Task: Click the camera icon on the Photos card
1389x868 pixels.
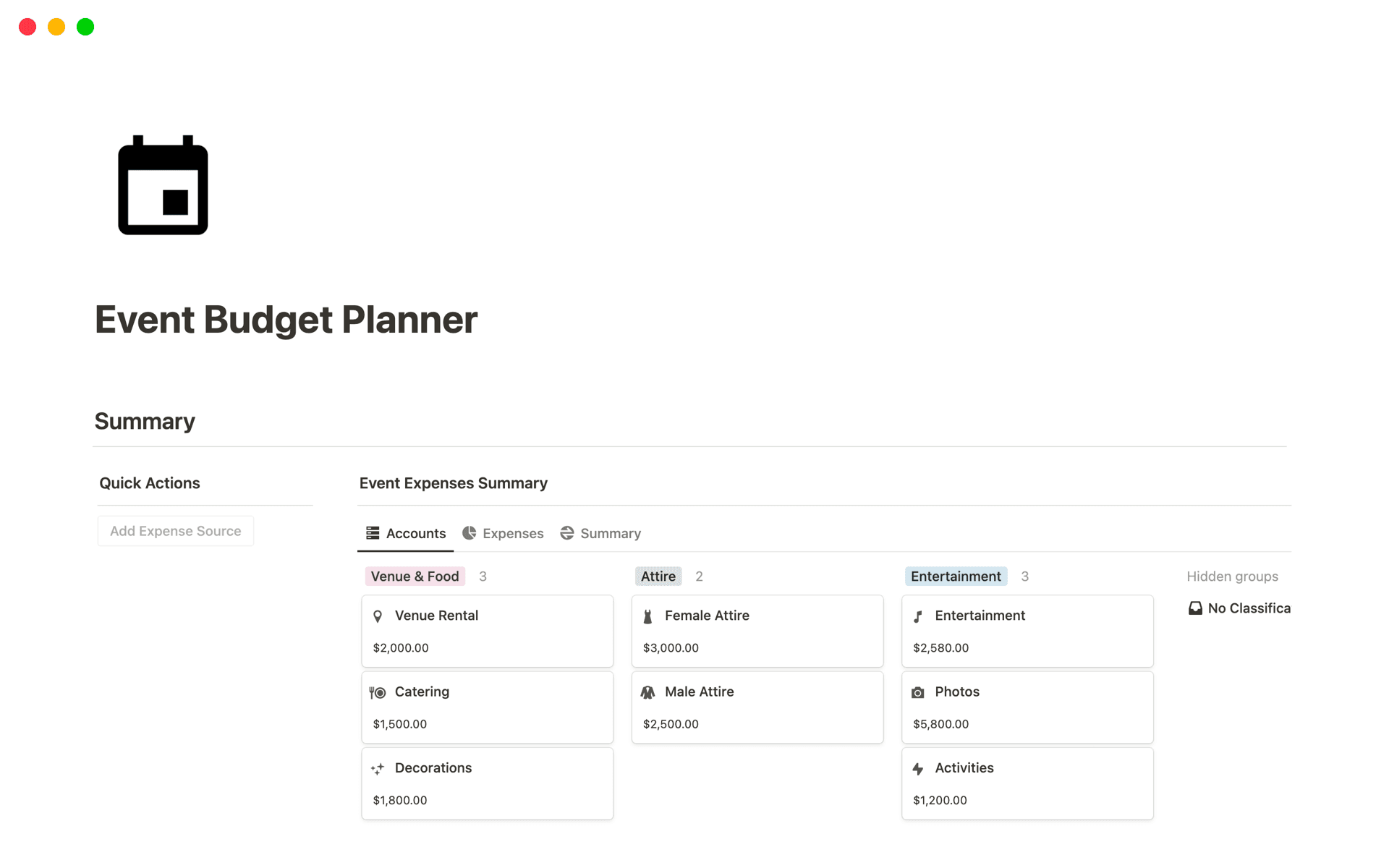Action: pyautogui.click(x=917, y=692)
